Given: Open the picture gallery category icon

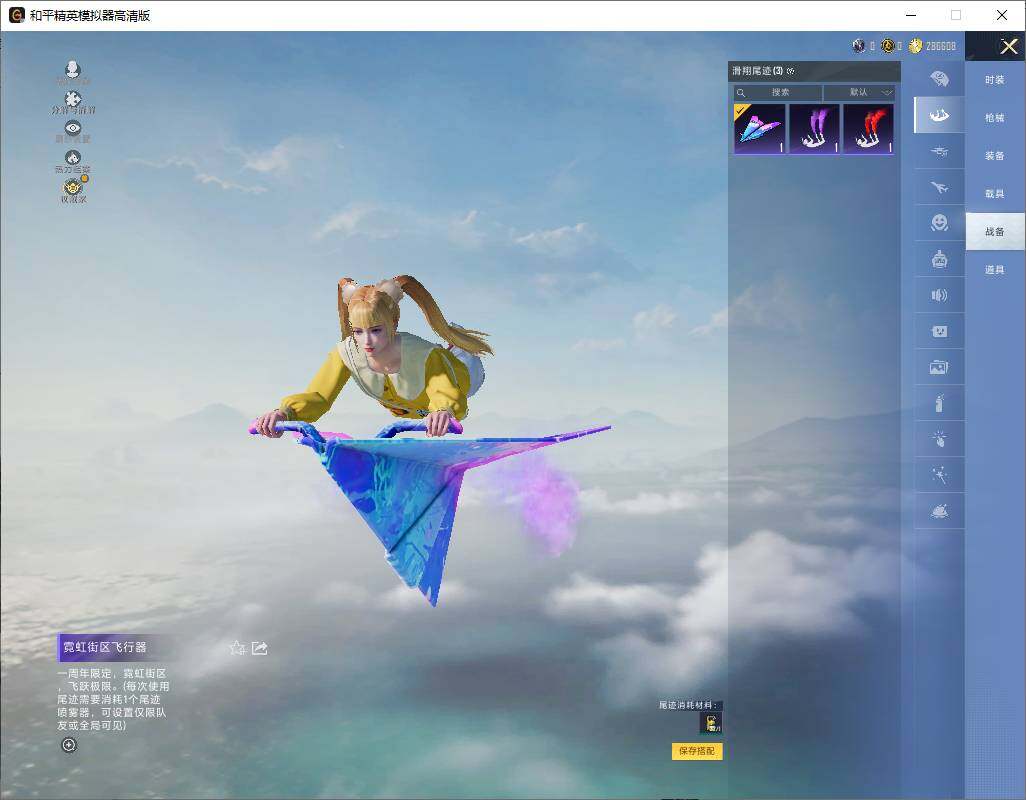Looking at the screenshot, I should 940,368.
